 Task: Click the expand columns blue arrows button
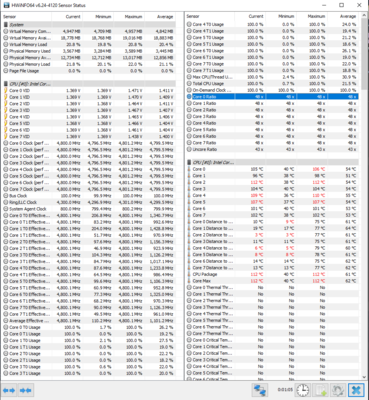(x=9, y=390)
